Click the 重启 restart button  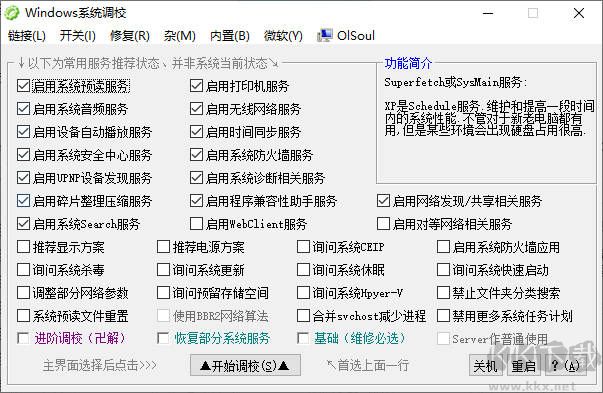pos(524,365)
